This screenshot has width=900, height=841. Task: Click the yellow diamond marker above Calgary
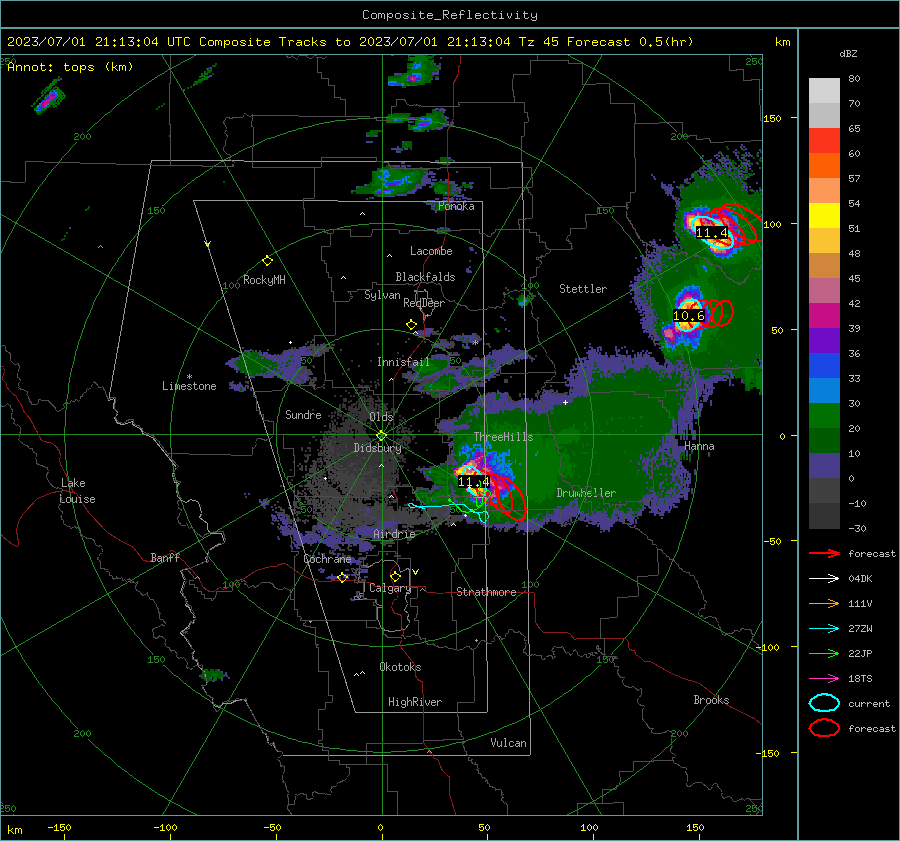(x=395, y=576)
